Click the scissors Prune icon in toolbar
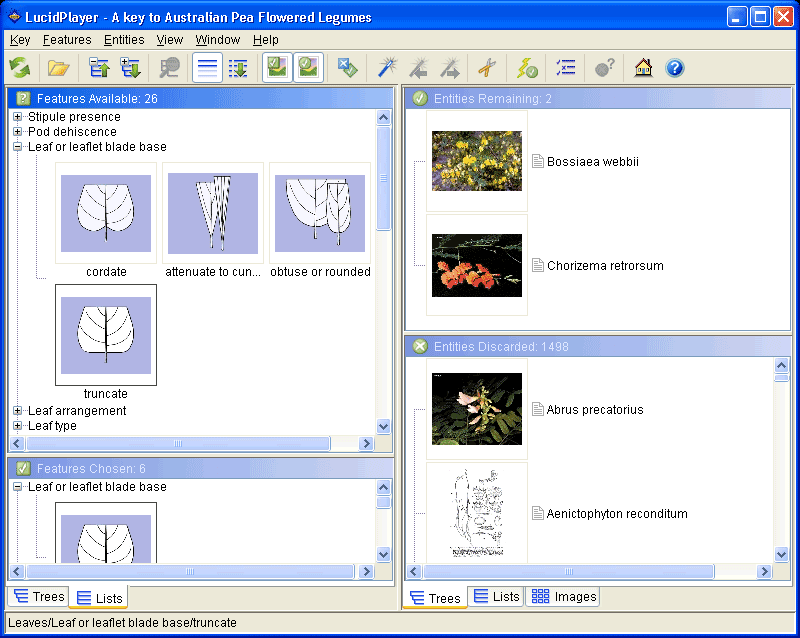 486,68
